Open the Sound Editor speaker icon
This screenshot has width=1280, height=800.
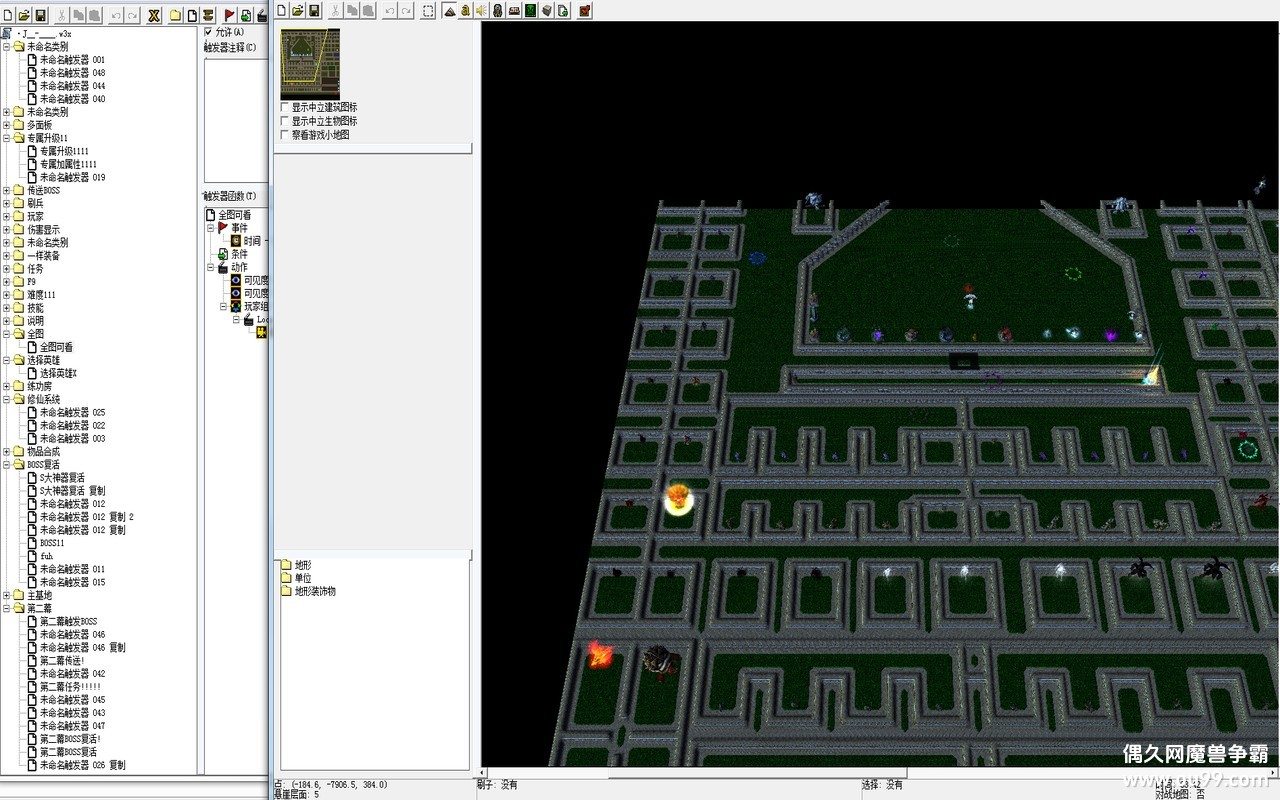[x=481, y=11]
